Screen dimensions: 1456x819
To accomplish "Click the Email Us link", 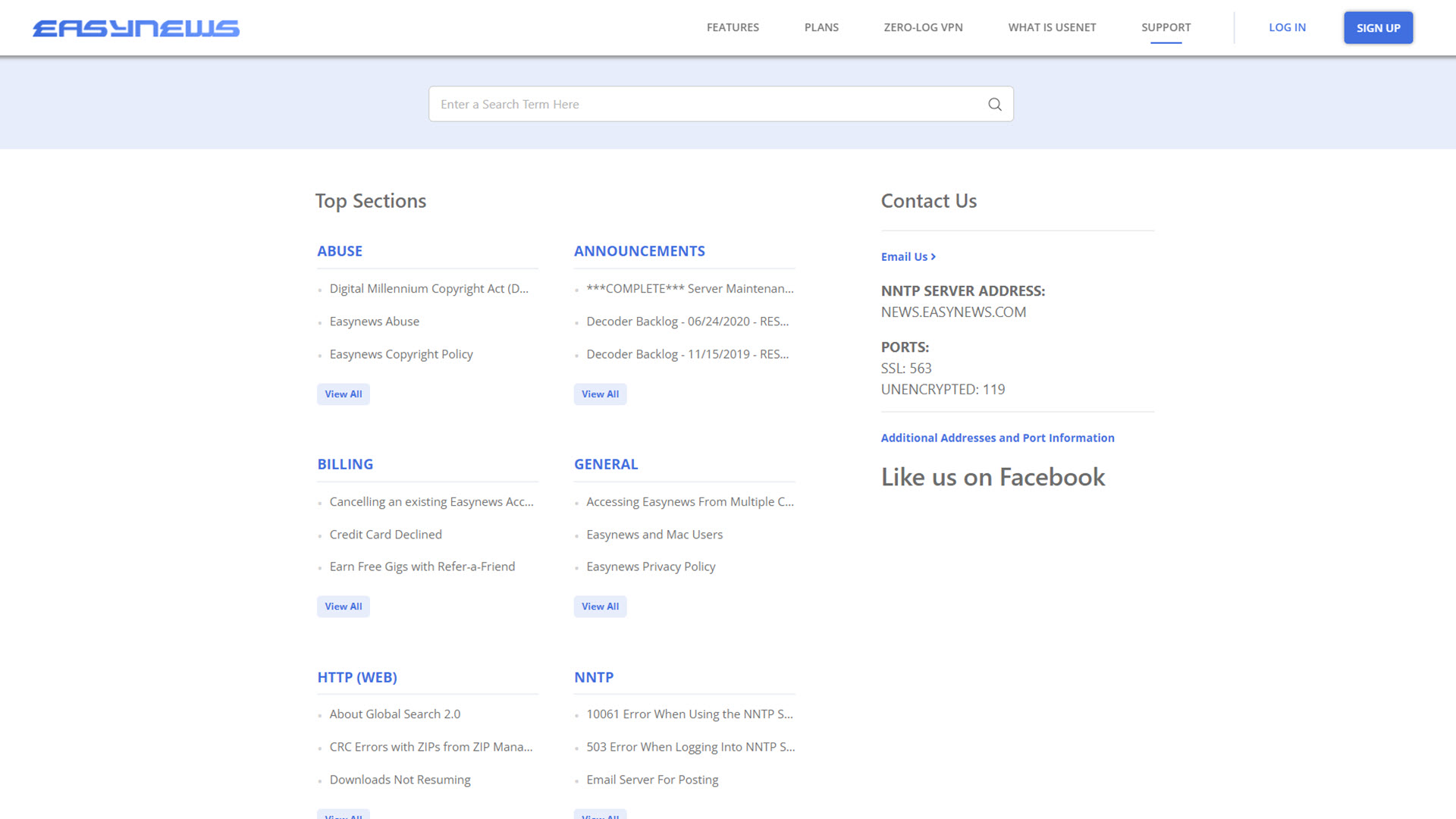I will tap(908, 257).
